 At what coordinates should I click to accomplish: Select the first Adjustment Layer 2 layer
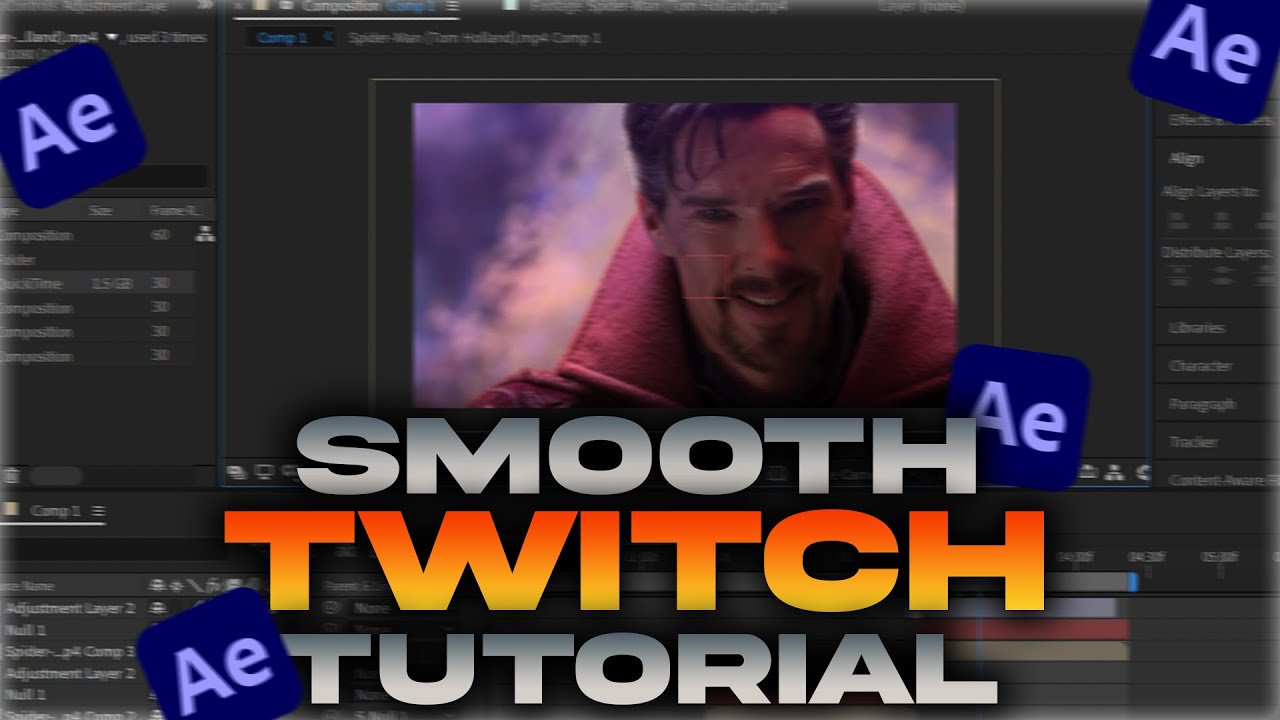pos(69,608)
